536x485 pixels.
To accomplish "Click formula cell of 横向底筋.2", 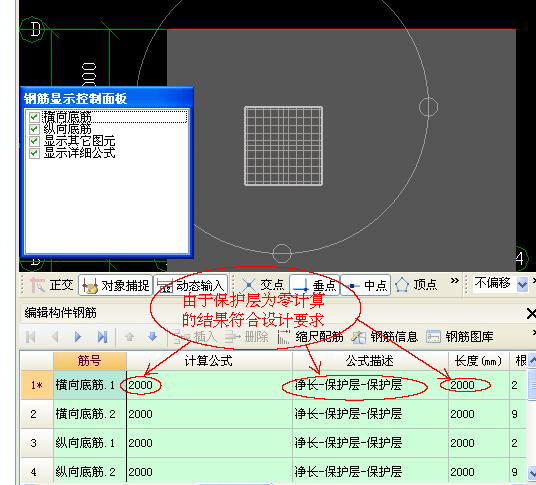I will tap(209, 414).
